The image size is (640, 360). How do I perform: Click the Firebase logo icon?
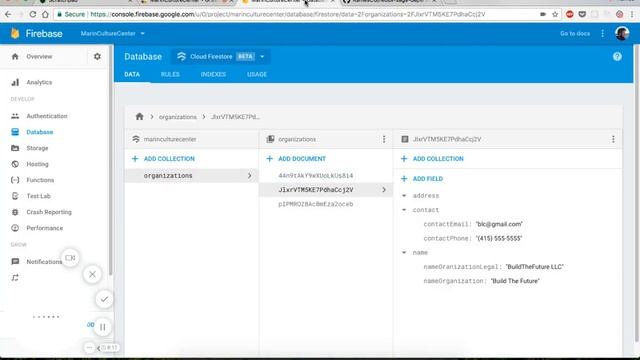point(15,33)
